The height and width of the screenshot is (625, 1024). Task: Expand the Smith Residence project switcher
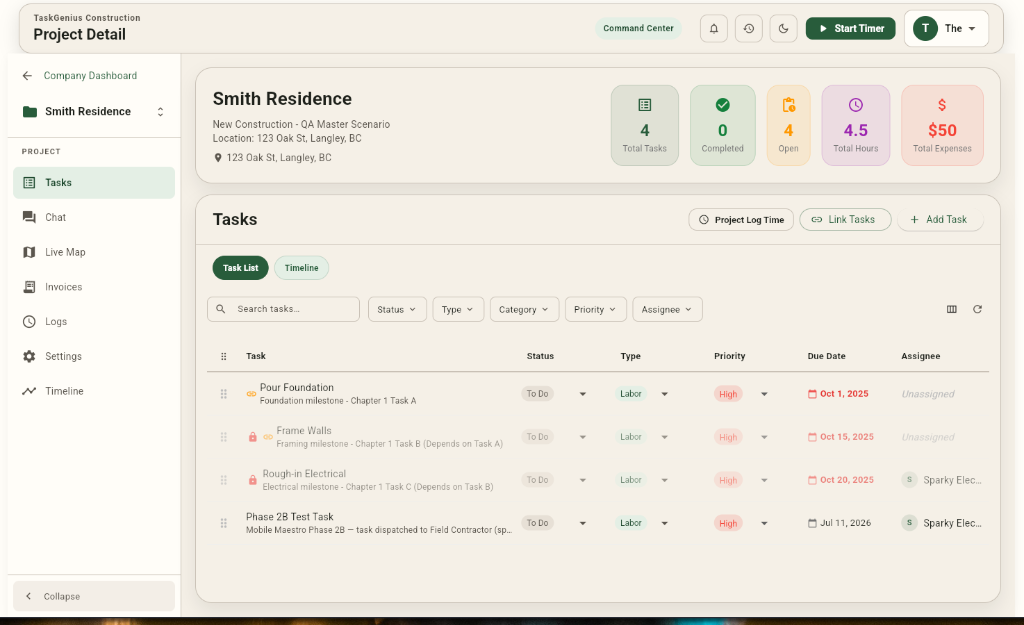click(160, 112)
